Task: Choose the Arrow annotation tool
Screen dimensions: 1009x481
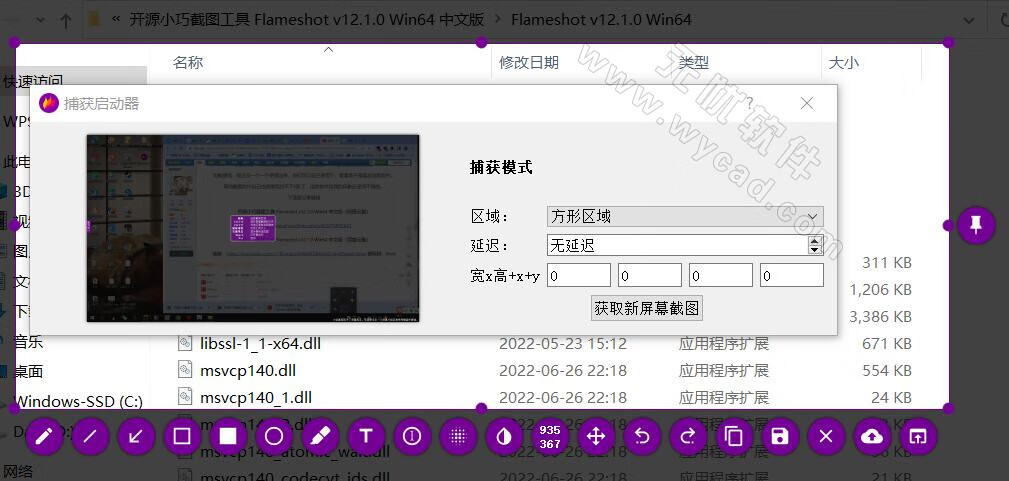Action: 136,436
